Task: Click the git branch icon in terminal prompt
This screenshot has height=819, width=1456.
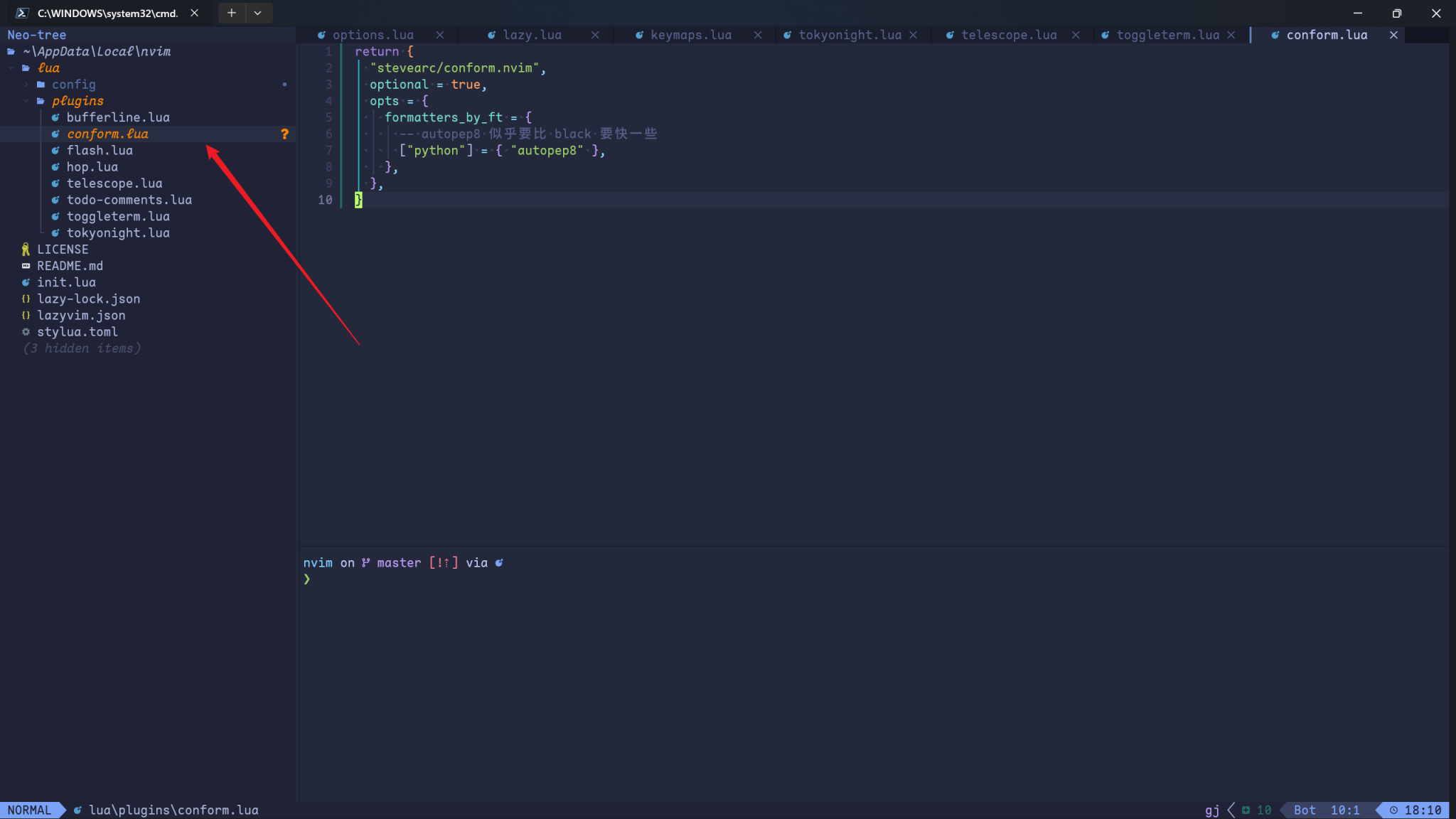Action: click(x=365, y=562)
